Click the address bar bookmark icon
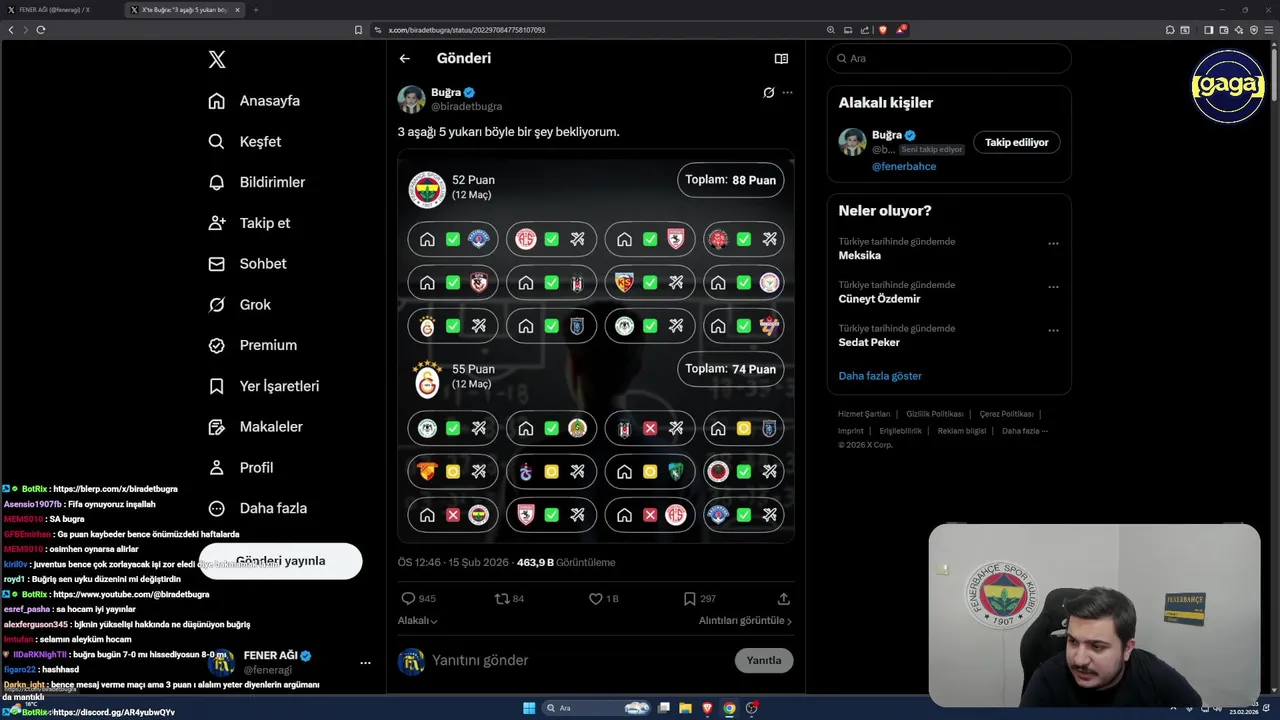 coord(358,30)
